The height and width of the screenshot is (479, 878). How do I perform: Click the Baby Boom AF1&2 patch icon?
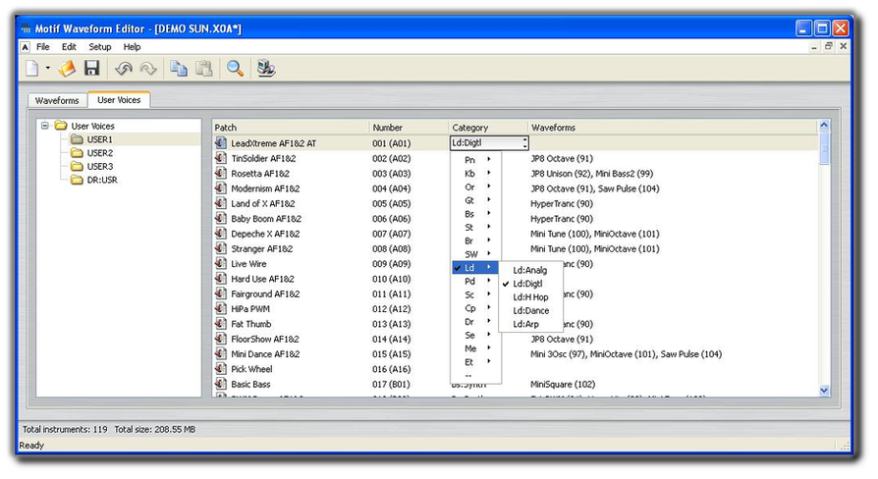click(x=221, y=218)
